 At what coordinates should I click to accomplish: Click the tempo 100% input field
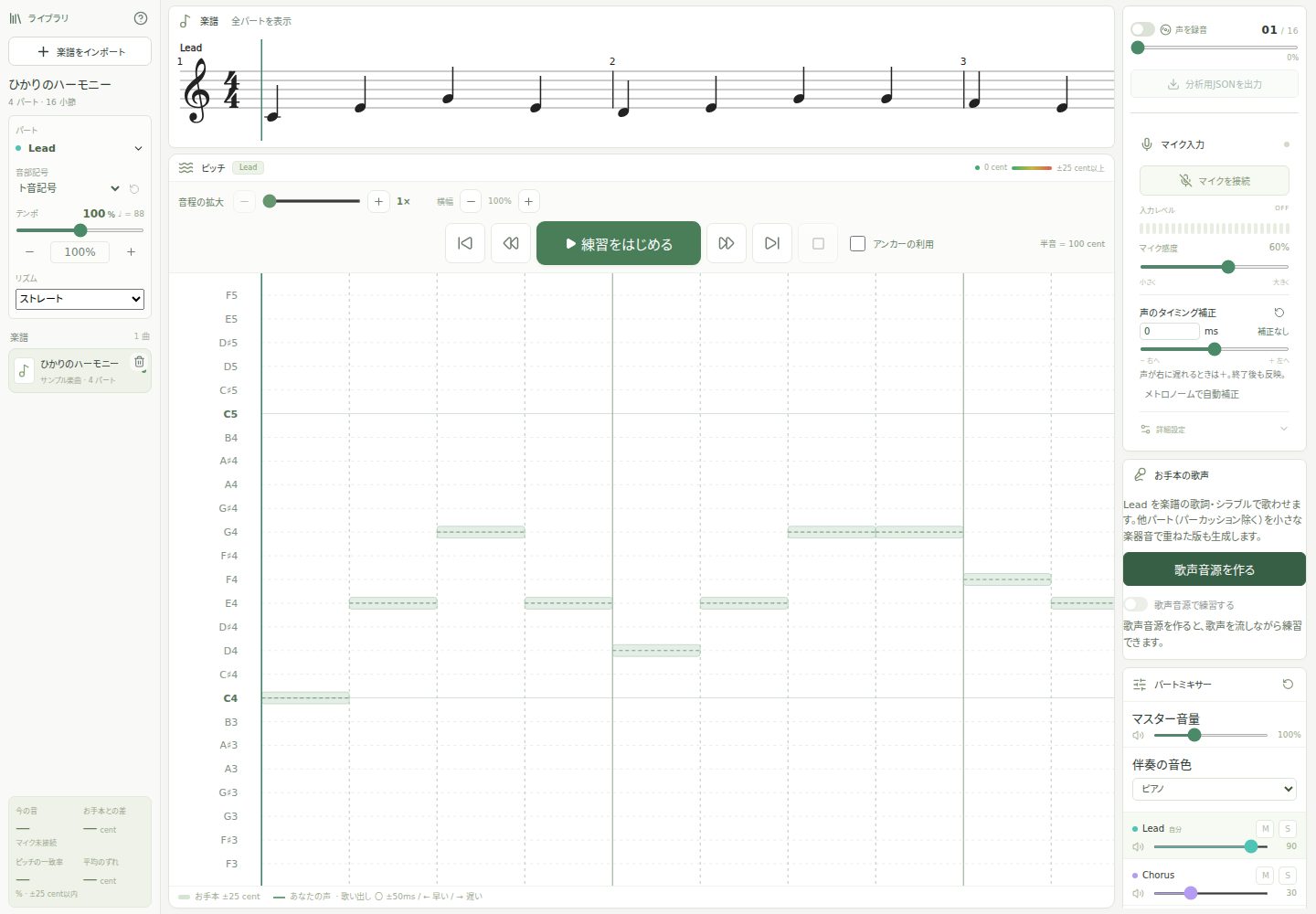pos(80,251)
